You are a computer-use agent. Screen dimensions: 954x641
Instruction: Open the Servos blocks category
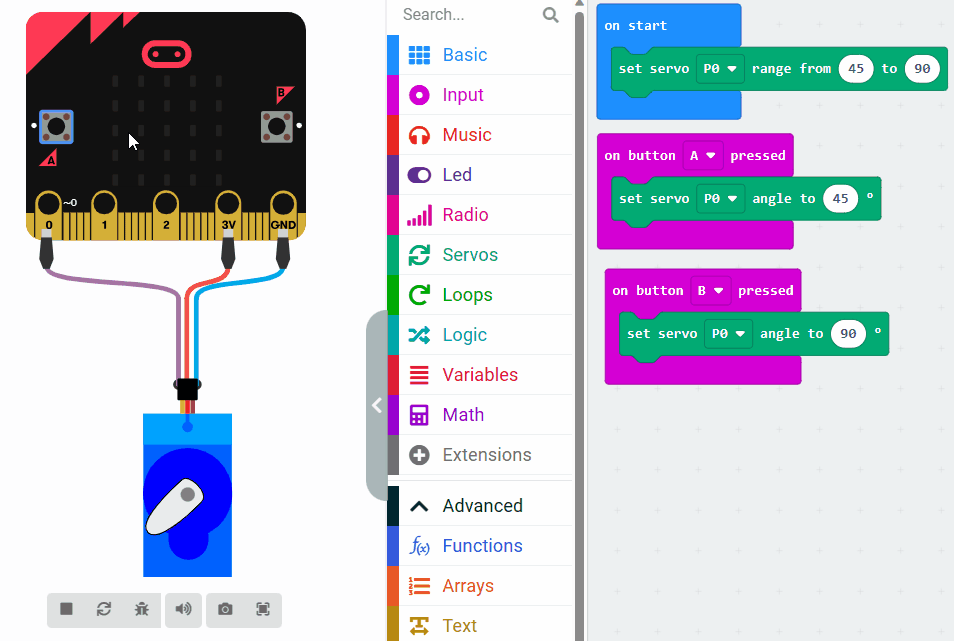(469, 255)
